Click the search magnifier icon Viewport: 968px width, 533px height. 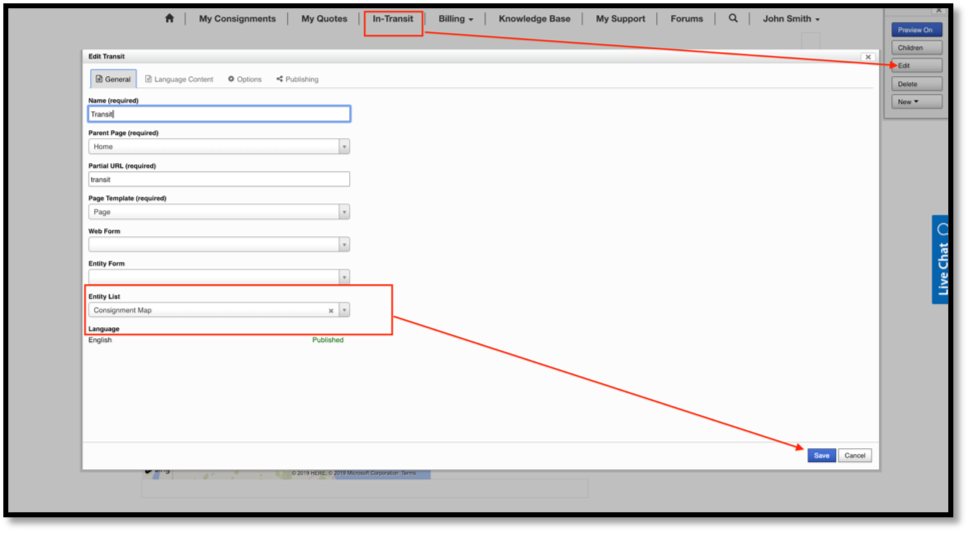tap(733, 18)
